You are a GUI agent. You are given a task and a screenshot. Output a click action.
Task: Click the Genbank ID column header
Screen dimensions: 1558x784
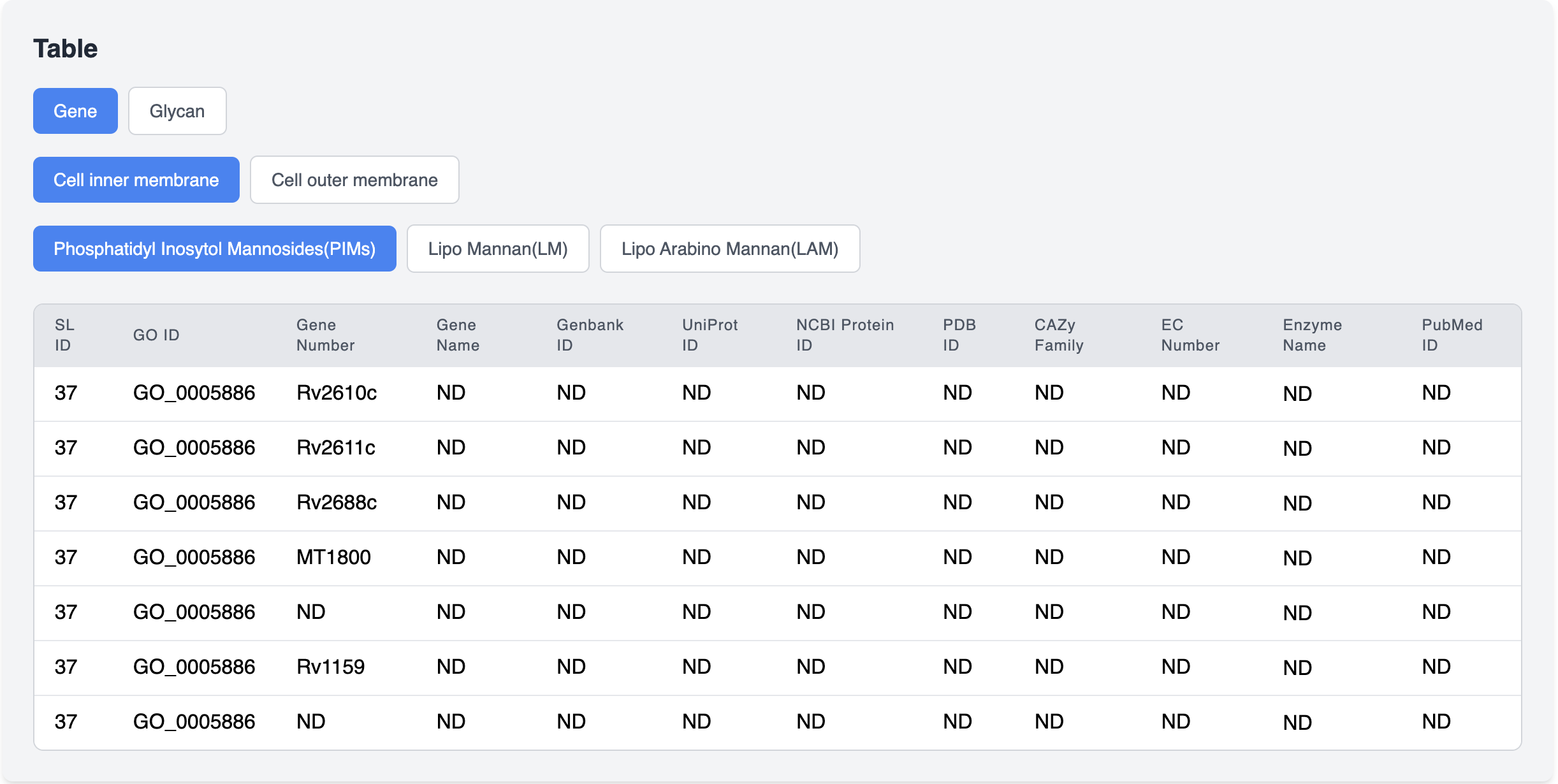click(590, 335)
